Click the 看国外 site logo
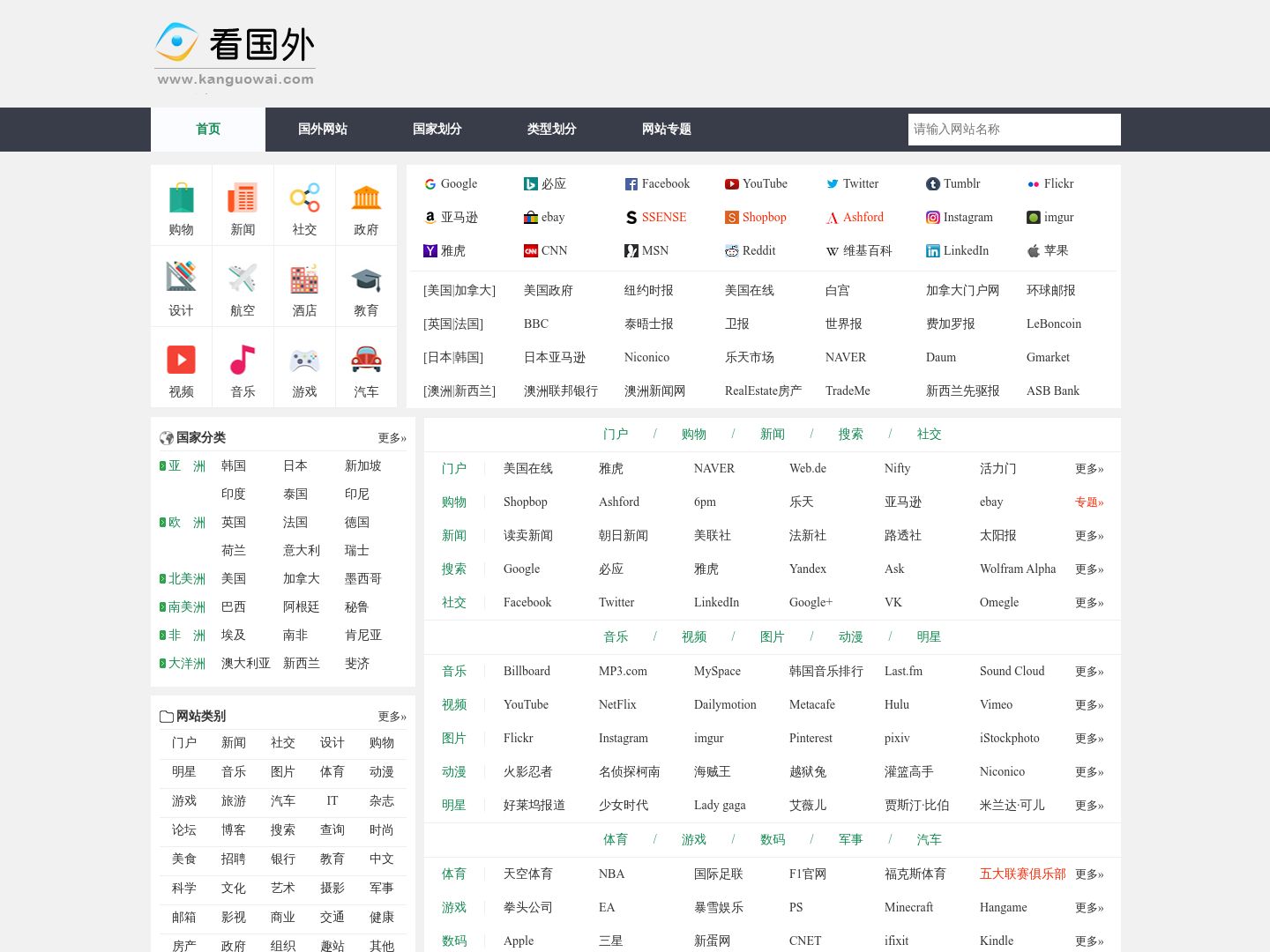The width and height of the screenshot is (1270, 952). [235, 55]
